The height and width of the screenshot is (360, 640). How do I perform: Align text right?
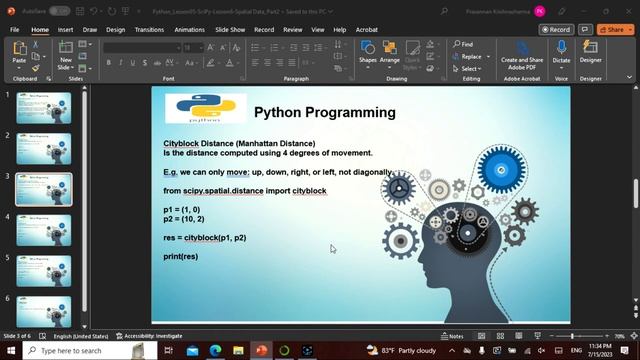(280, 63)
